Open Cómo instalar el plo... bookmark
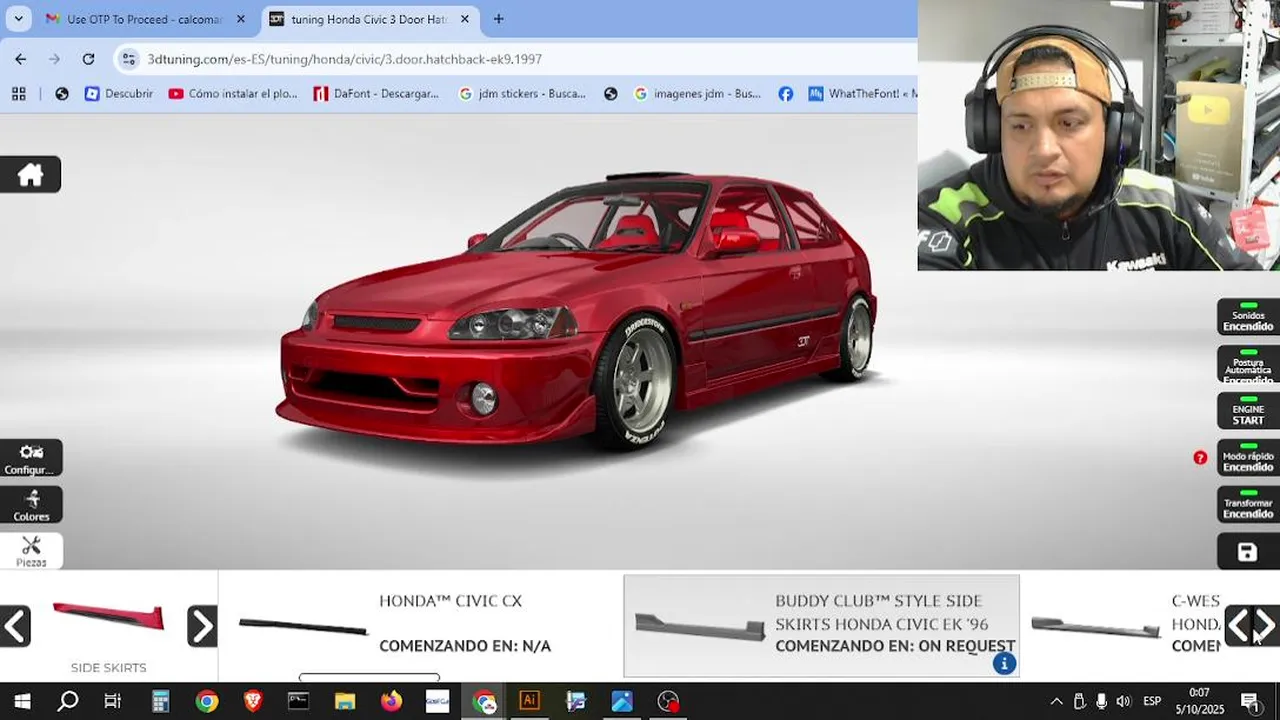The image size is (1280, 720). [x=233, y=93]
